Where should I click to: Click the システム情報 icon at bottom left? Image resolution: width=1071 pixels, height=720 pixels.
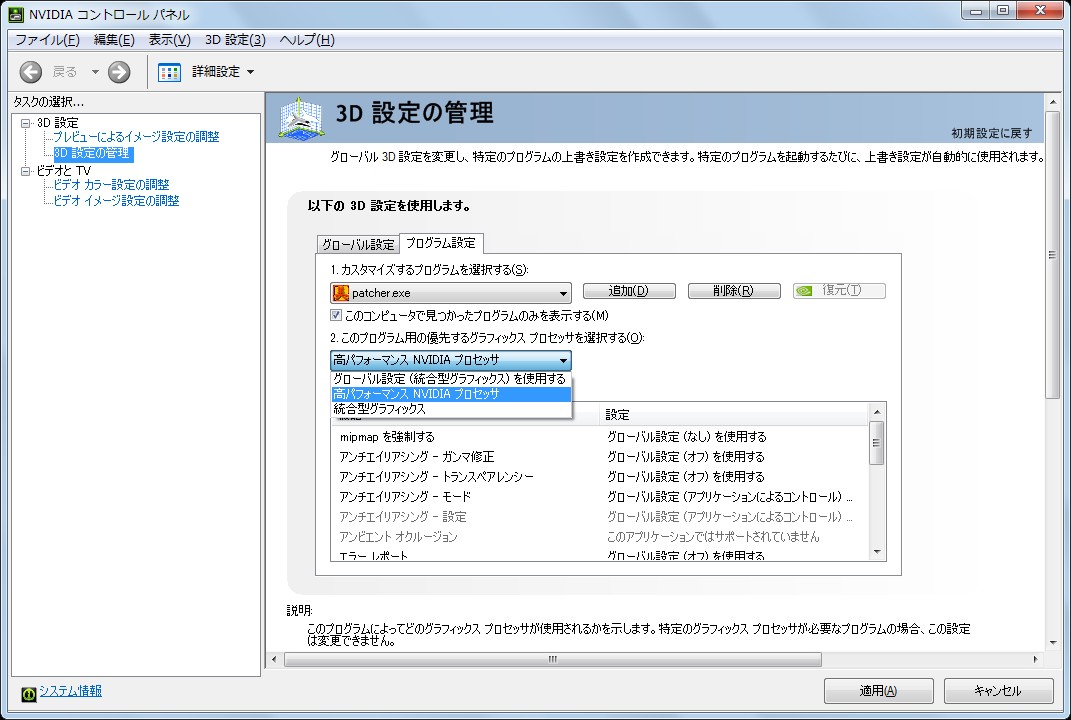[29, 694]
